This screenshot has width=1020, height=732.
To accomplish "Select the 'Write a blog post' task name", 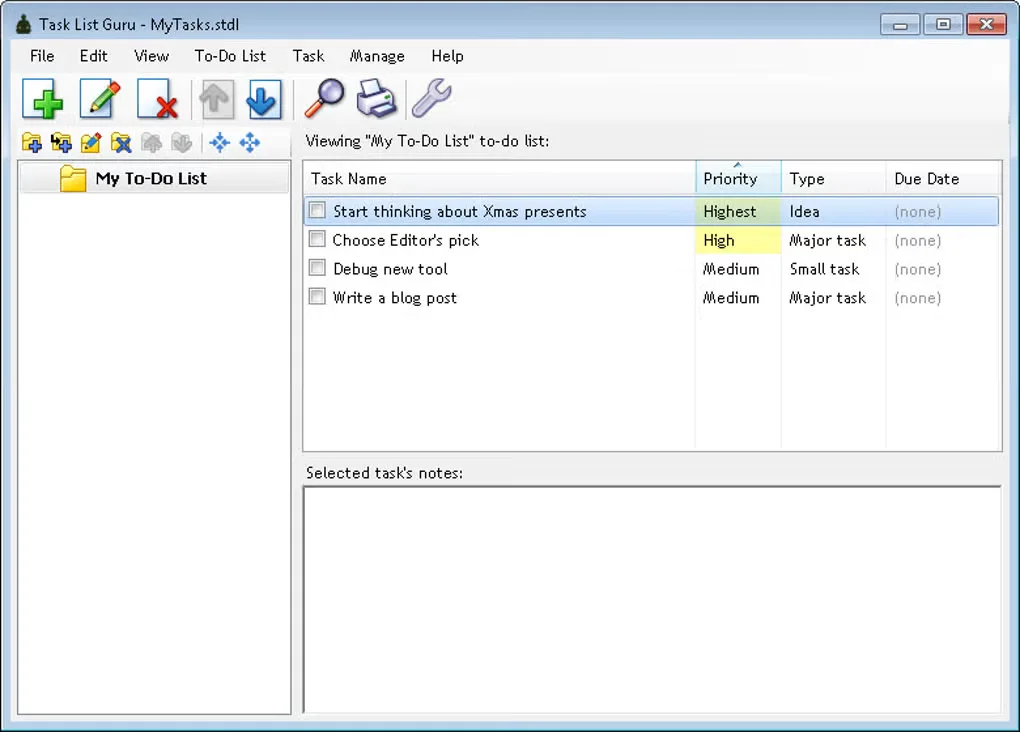I will (395, 297).
